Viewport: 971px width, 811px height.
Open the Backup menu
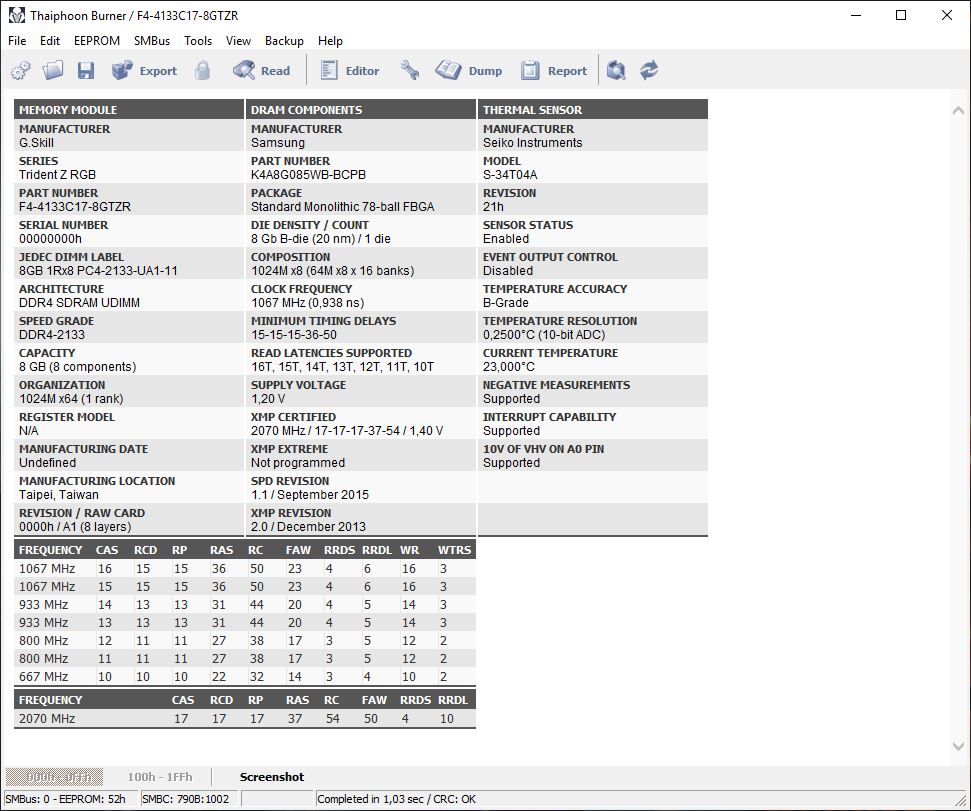click(284, 41)
